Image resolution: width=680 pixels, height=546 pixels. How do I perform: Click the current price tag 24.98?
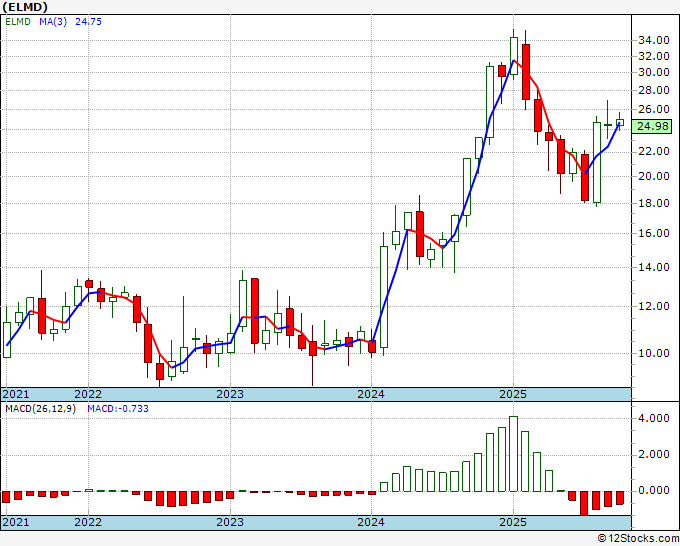pyautogui.click(x=652, y=126)
